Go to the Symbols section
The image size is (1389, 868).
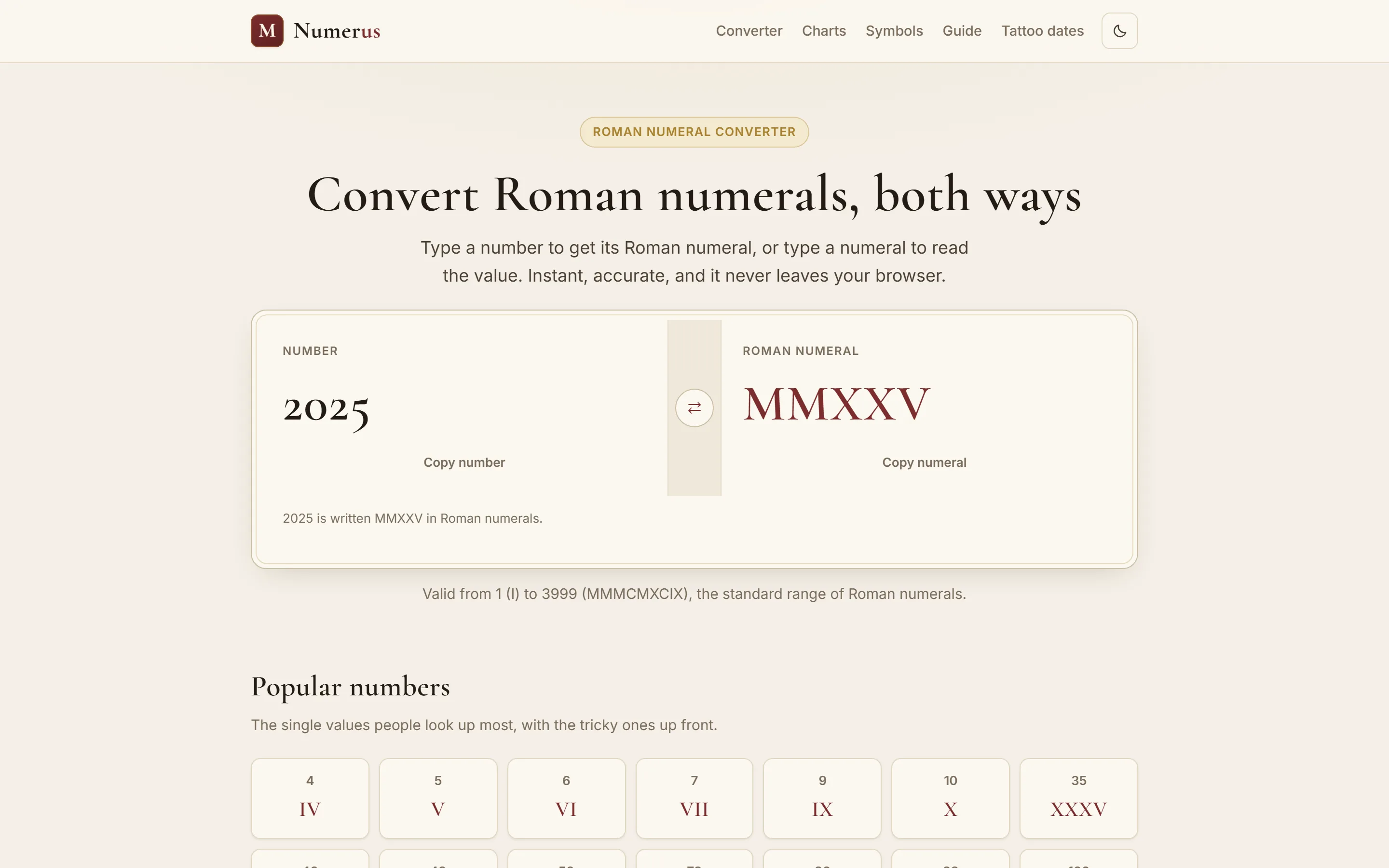click(894, 31)
